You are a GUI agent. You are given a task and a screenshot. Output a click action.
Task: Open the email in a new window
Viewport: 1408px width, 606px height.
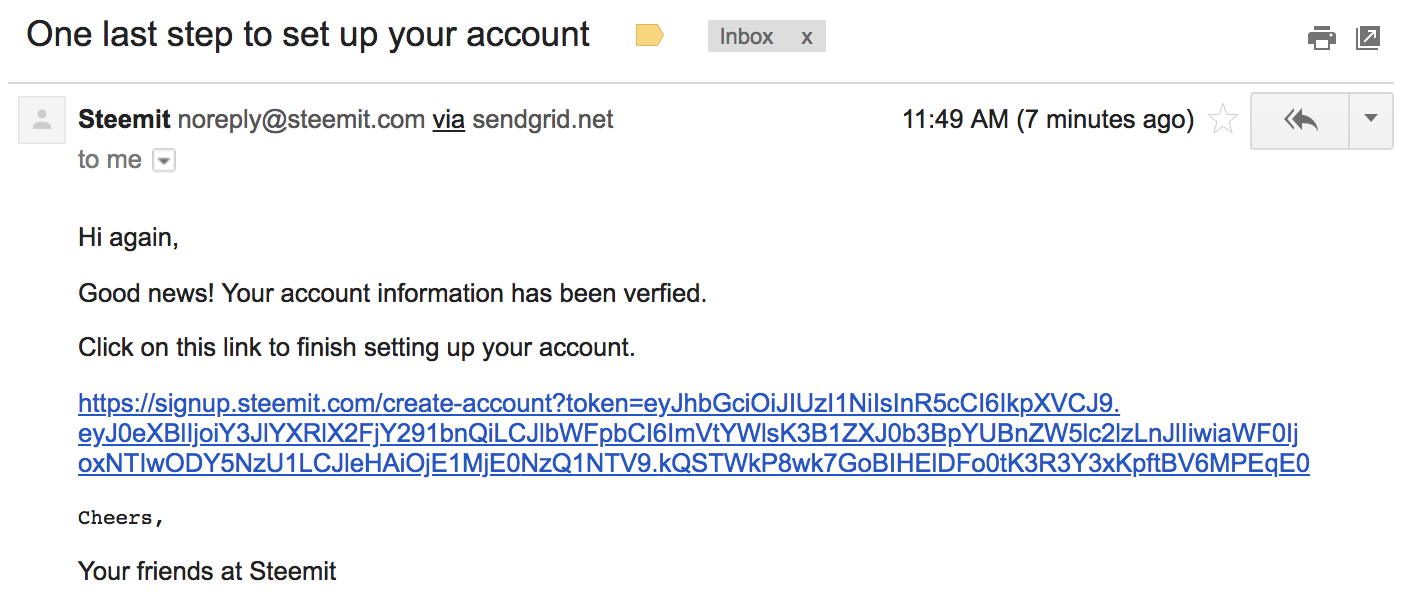(x=1368, y=39)
